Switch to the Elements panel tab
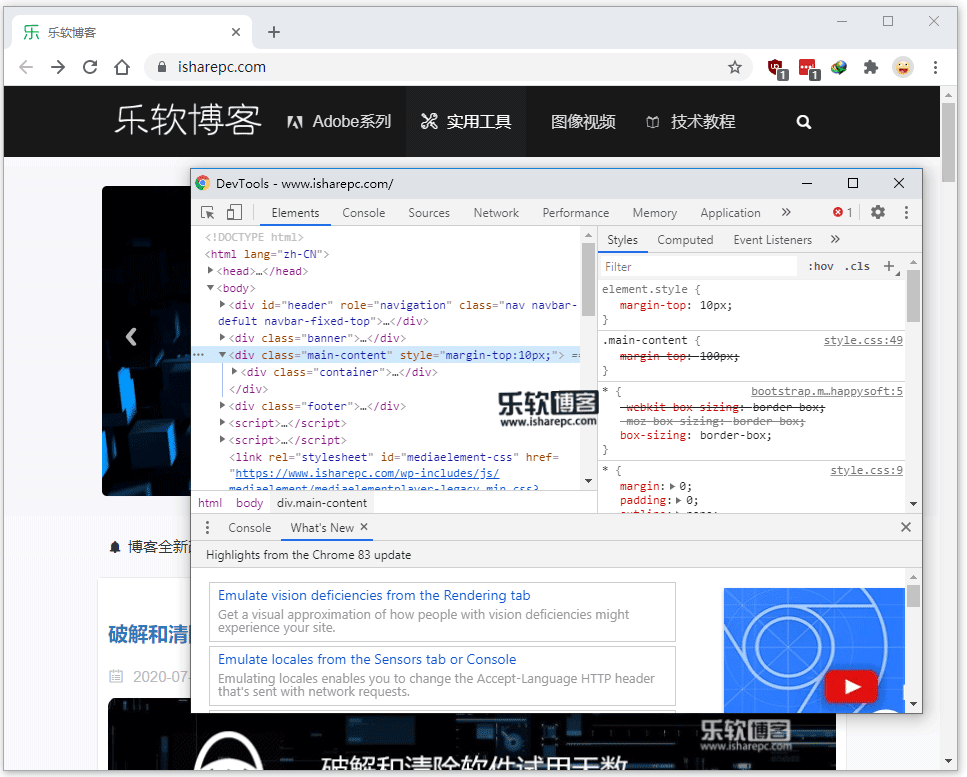The width and height of the screenshot is (967, 777). [x=295, y=213]
